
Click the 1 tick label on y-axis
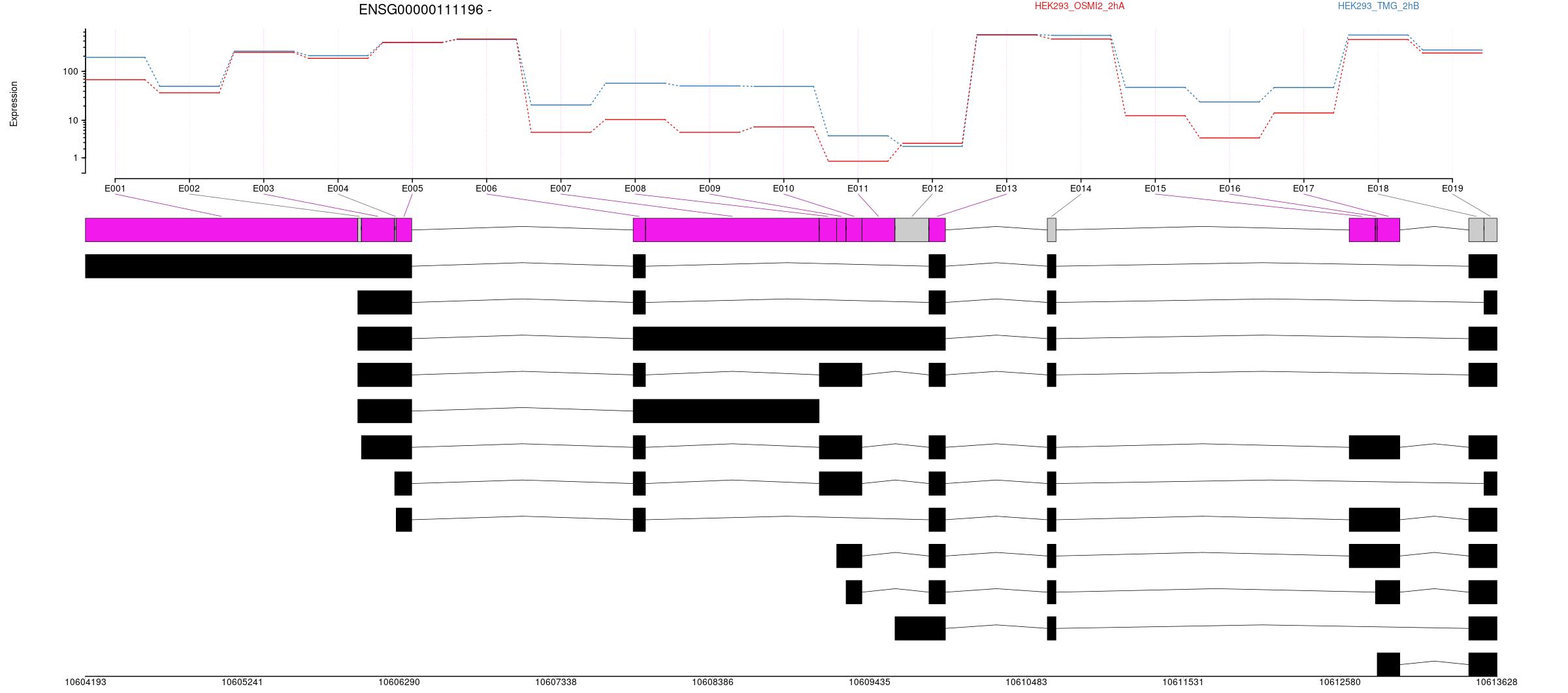[75, 158]
